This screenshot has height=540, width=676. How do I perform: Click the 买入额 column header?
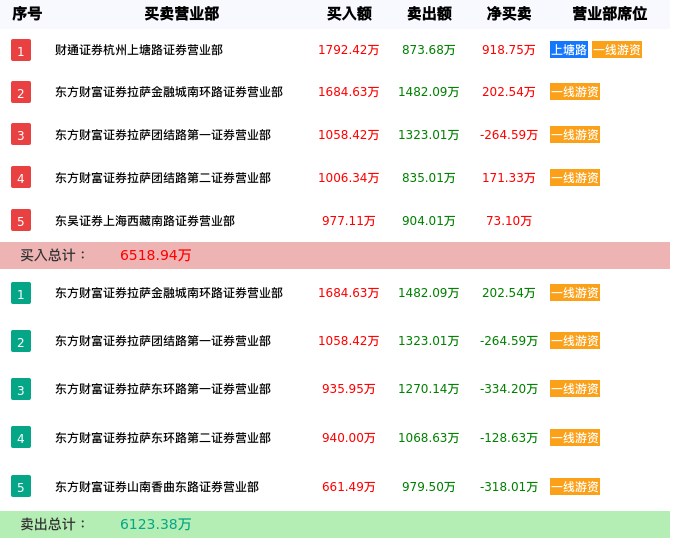349,14
